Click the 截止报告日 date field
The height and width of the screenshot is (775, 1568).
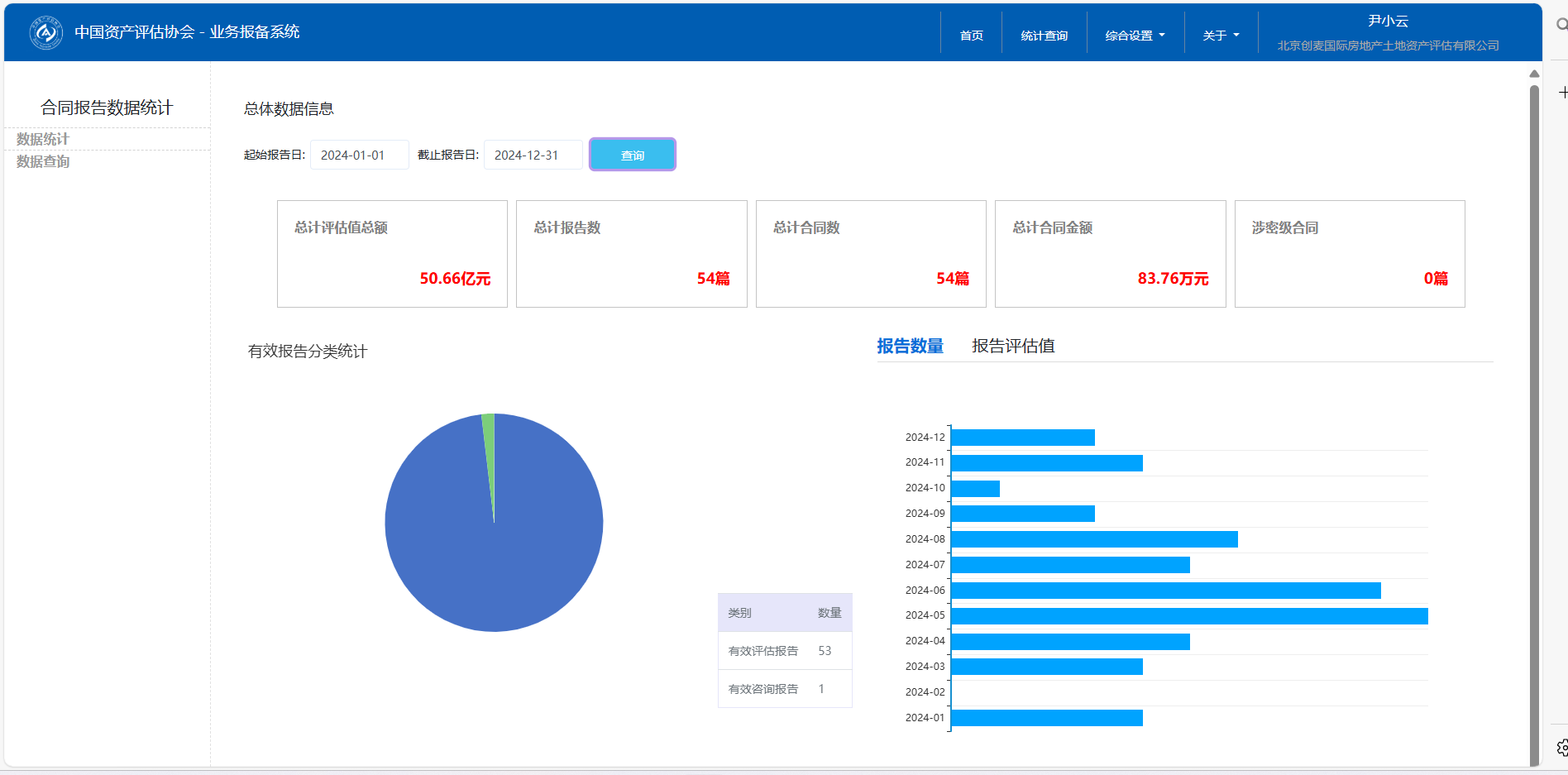coord(533,155)
